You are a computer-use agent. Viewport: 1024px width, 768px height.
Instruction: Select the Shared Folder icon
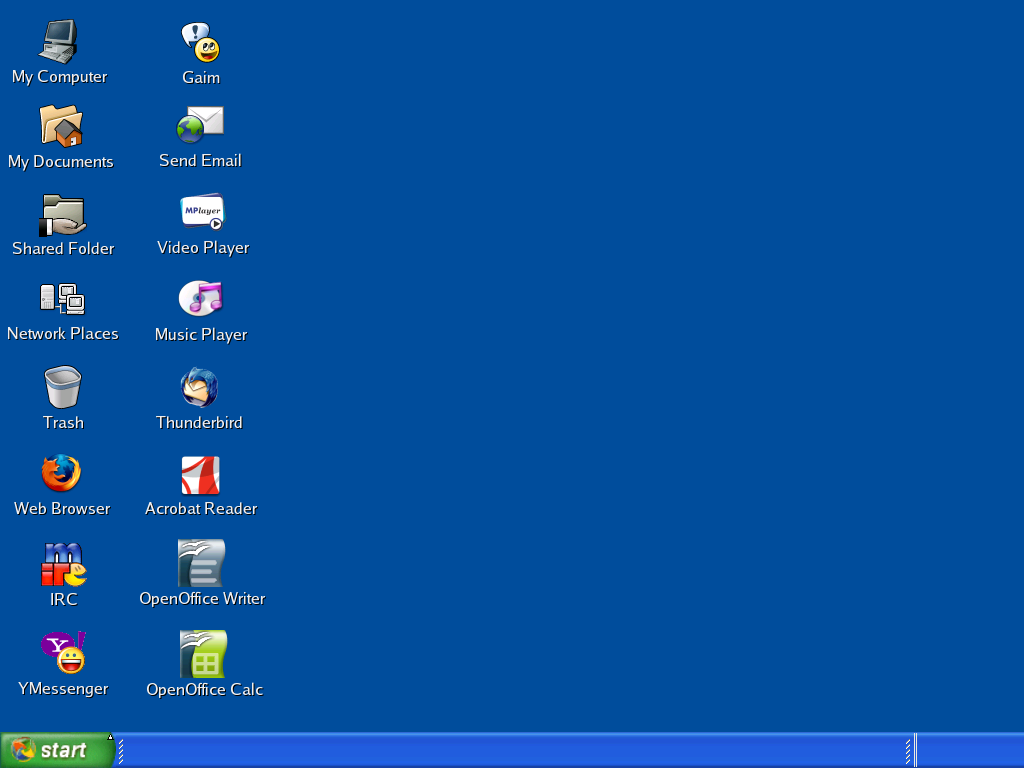point(62,215)
